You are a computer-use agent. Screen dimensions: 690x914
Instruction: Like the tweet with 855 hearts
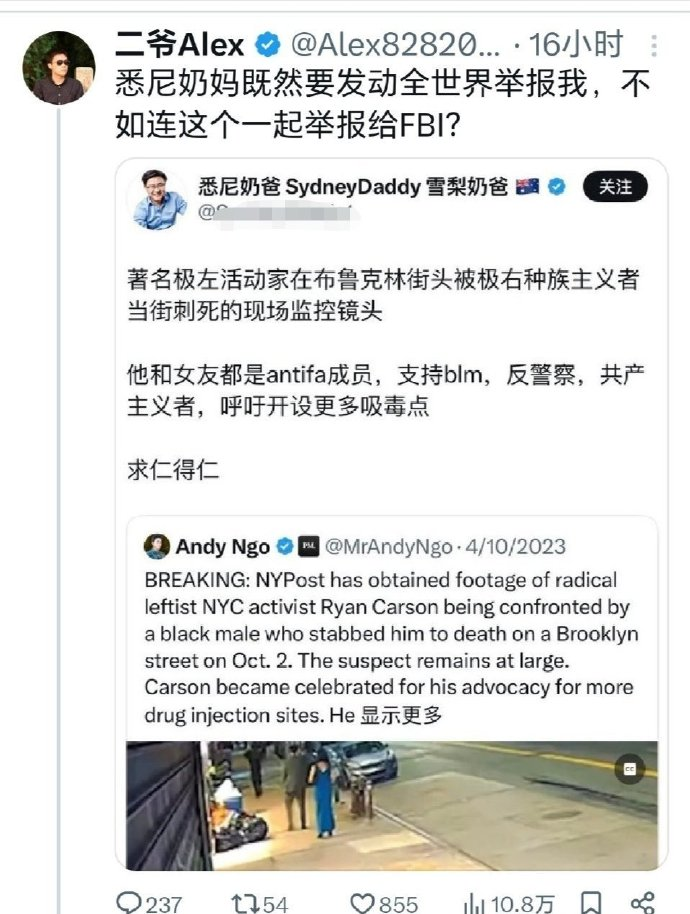362,904
